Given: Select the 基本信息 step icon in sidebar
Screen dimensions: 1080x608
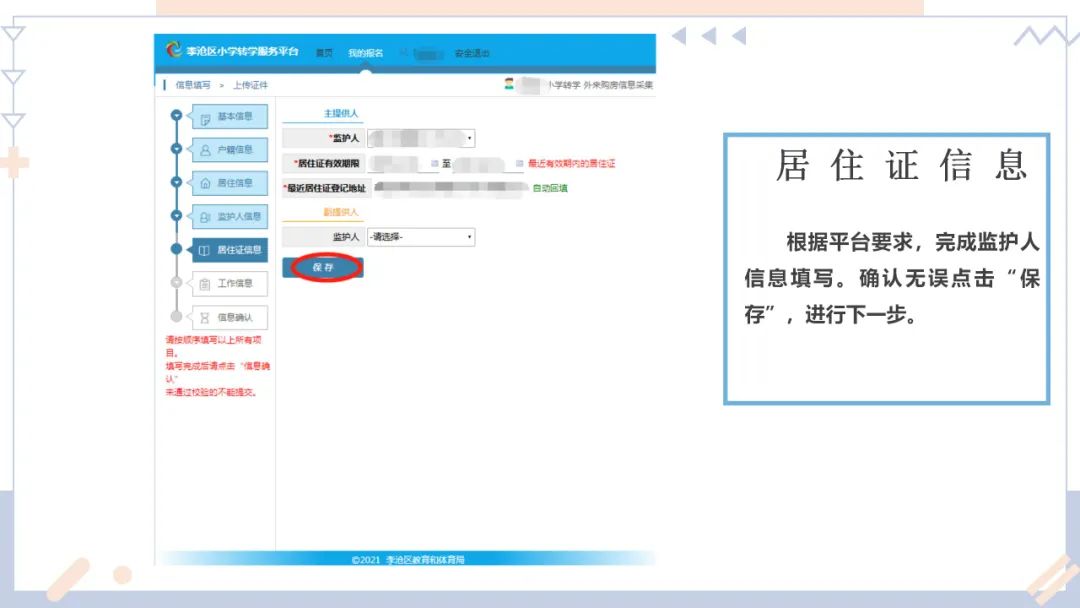Looking at the screenshot, I should pyautogui.click(x=204, y=117).
